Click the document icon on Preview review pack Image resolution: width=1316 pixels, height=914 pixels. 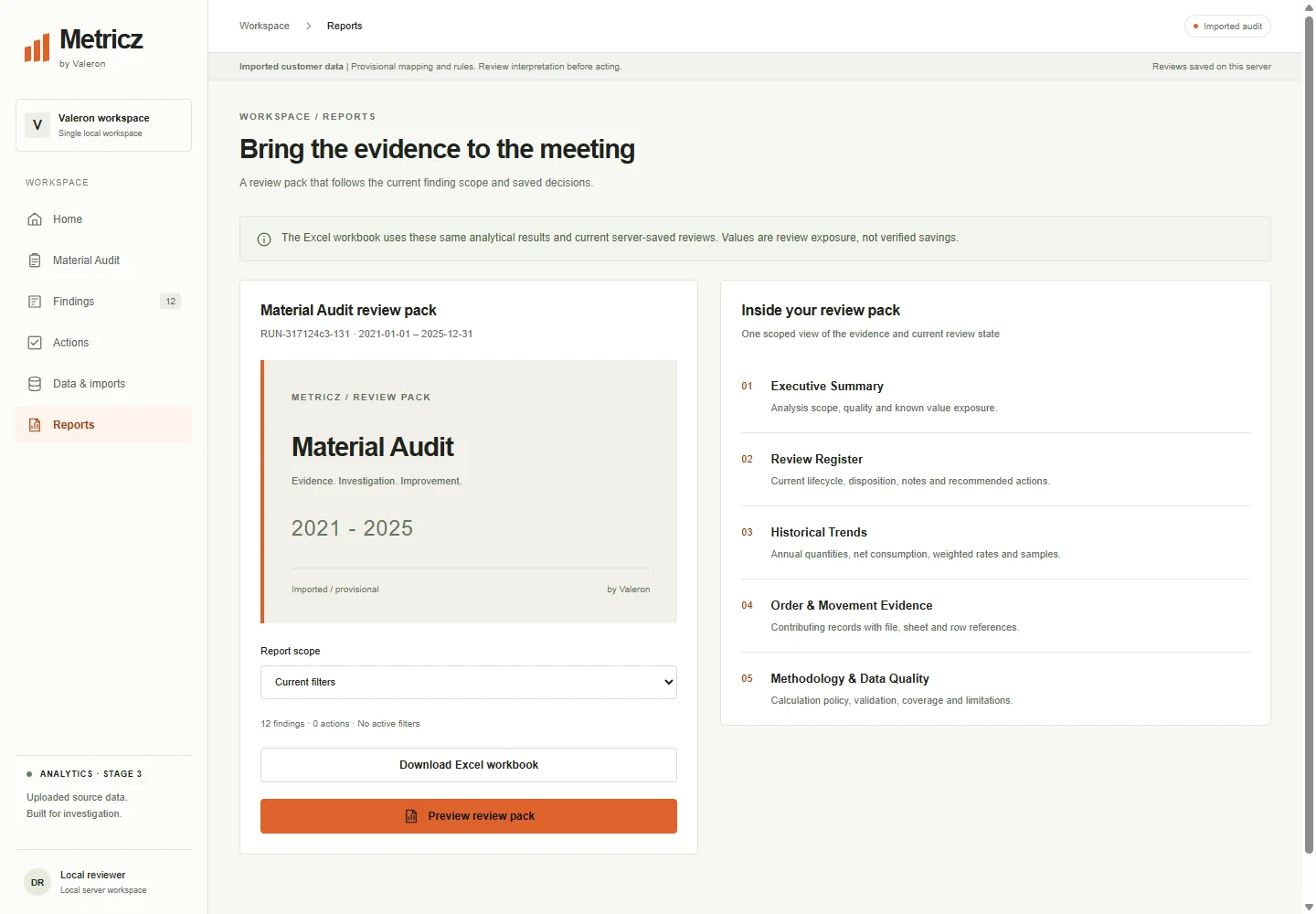coord(411,816)
